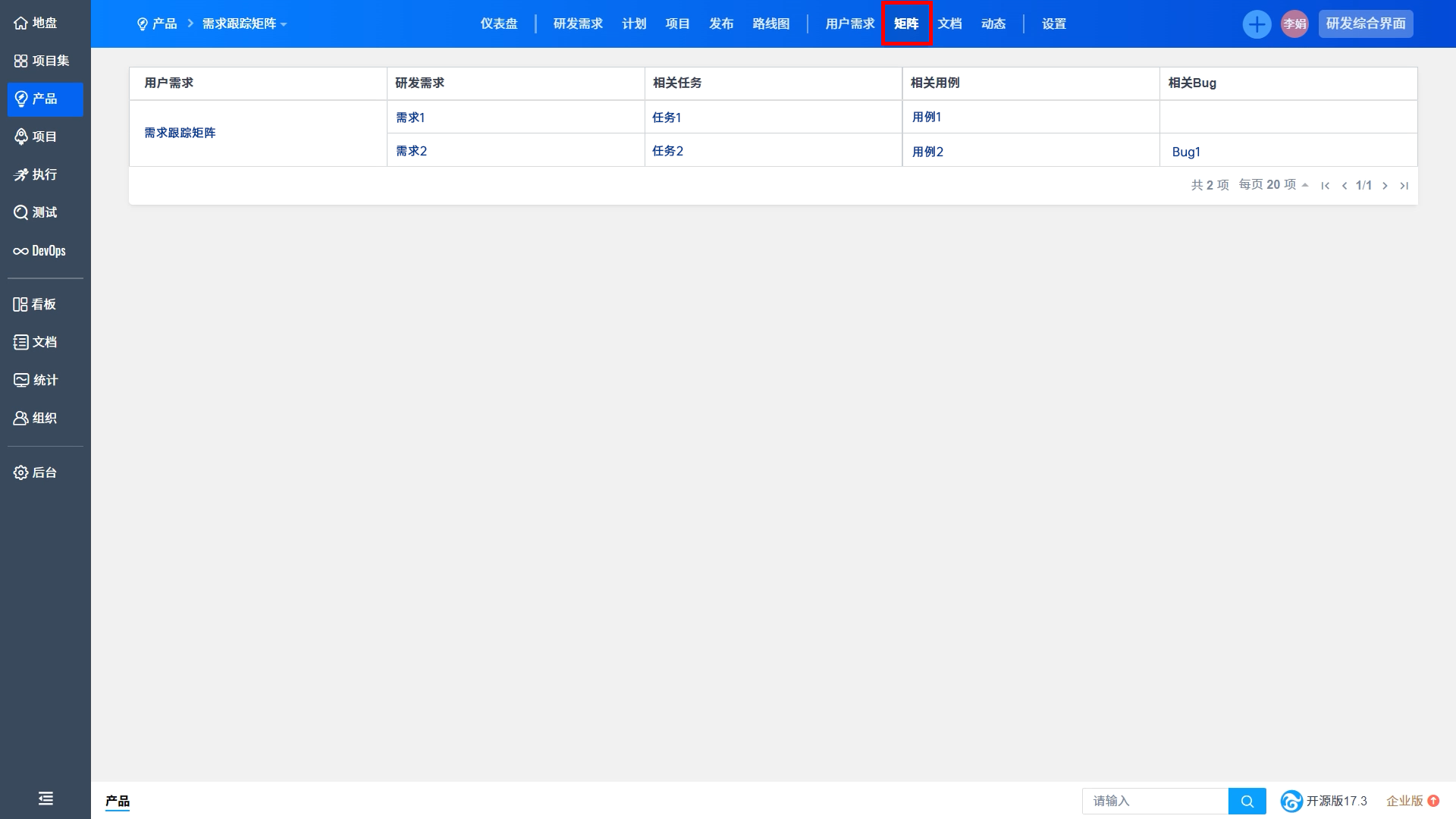Click the 研发综合界面 button
1456x819 pixels.
pyautogui.click(x=1365, y=24)
